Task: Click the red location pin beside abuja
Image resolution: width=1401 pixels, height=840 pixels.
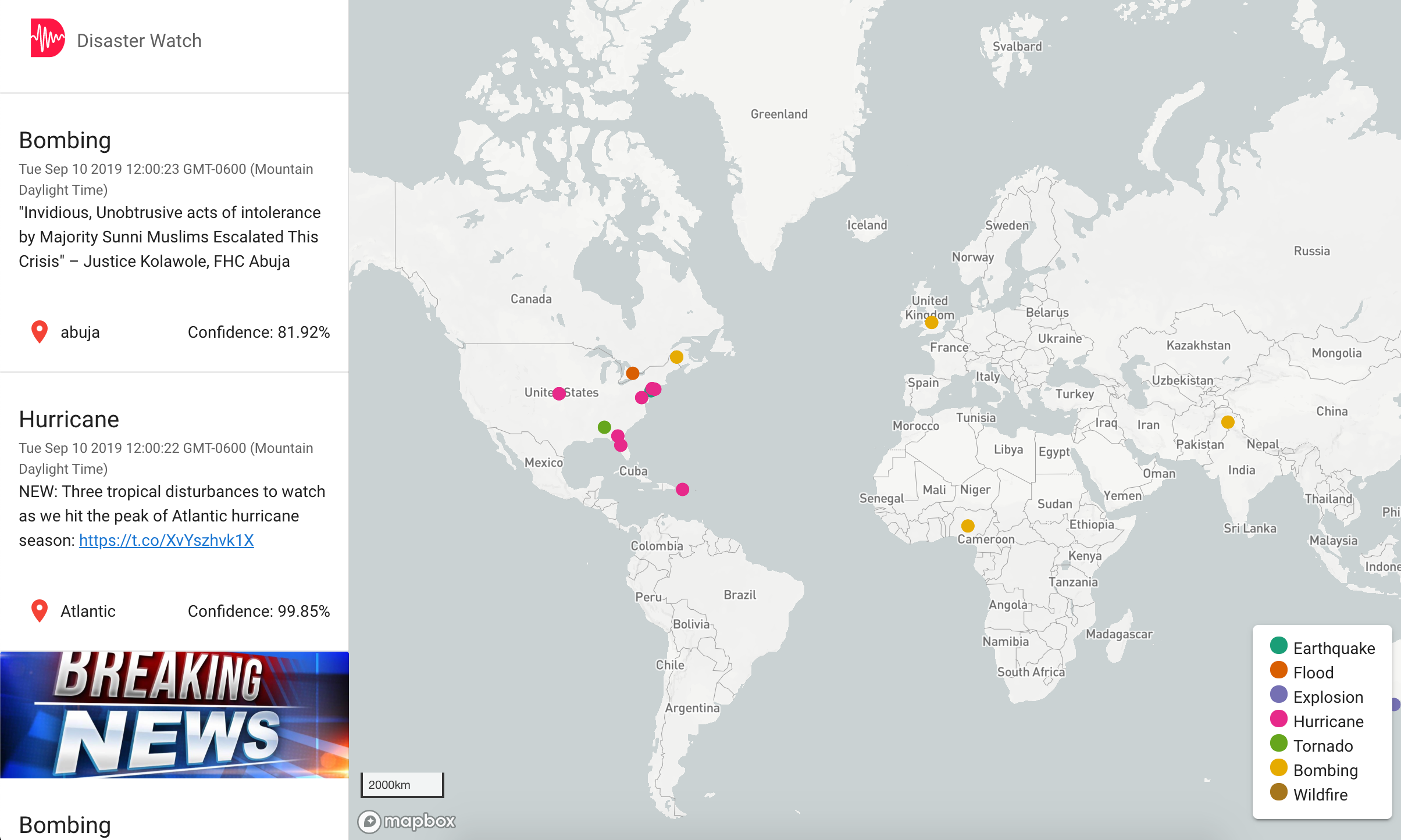Action: pyautogui.click(x=39, y=331)
